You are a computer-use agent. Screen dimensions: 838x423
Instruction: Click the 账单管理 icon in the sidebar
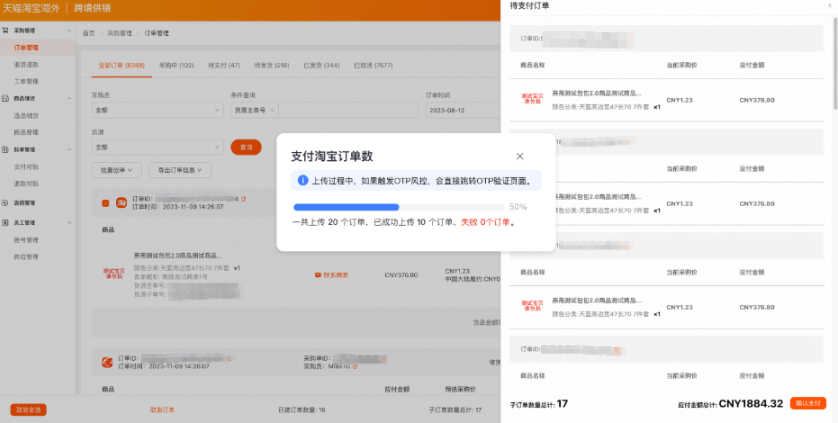5,150
